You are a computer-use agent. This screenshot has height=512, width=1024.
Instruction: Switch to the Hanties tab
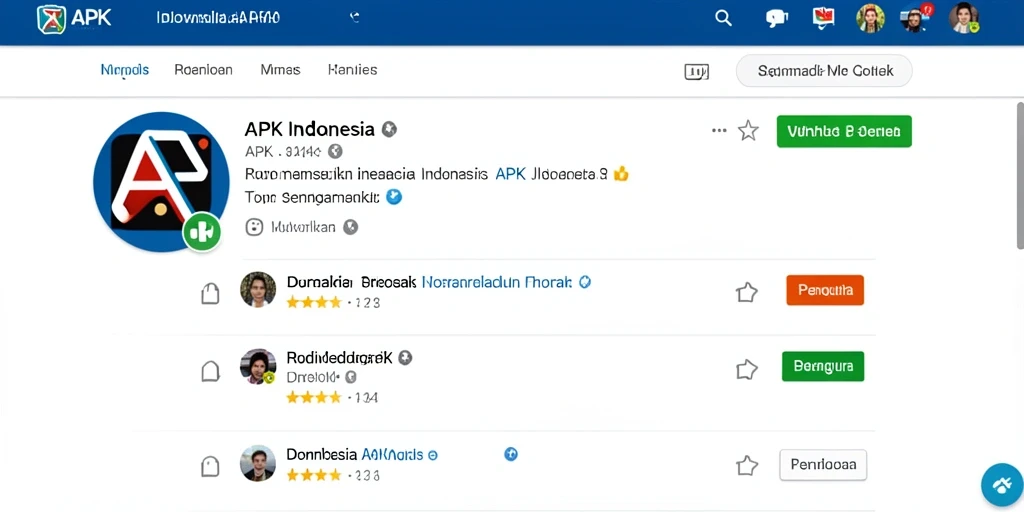coord(353,69)
